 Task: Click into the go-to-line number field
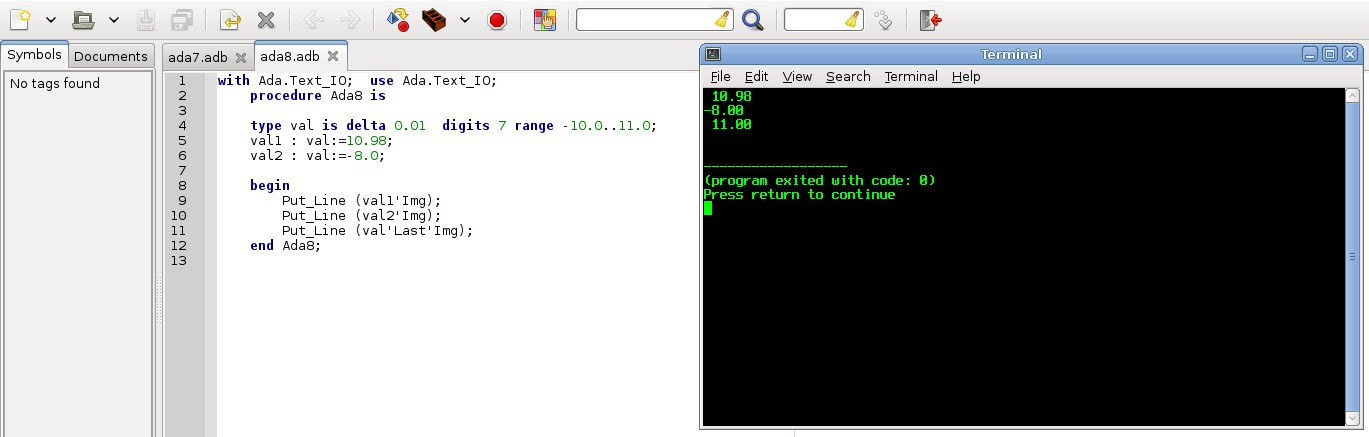coord(814,19)
